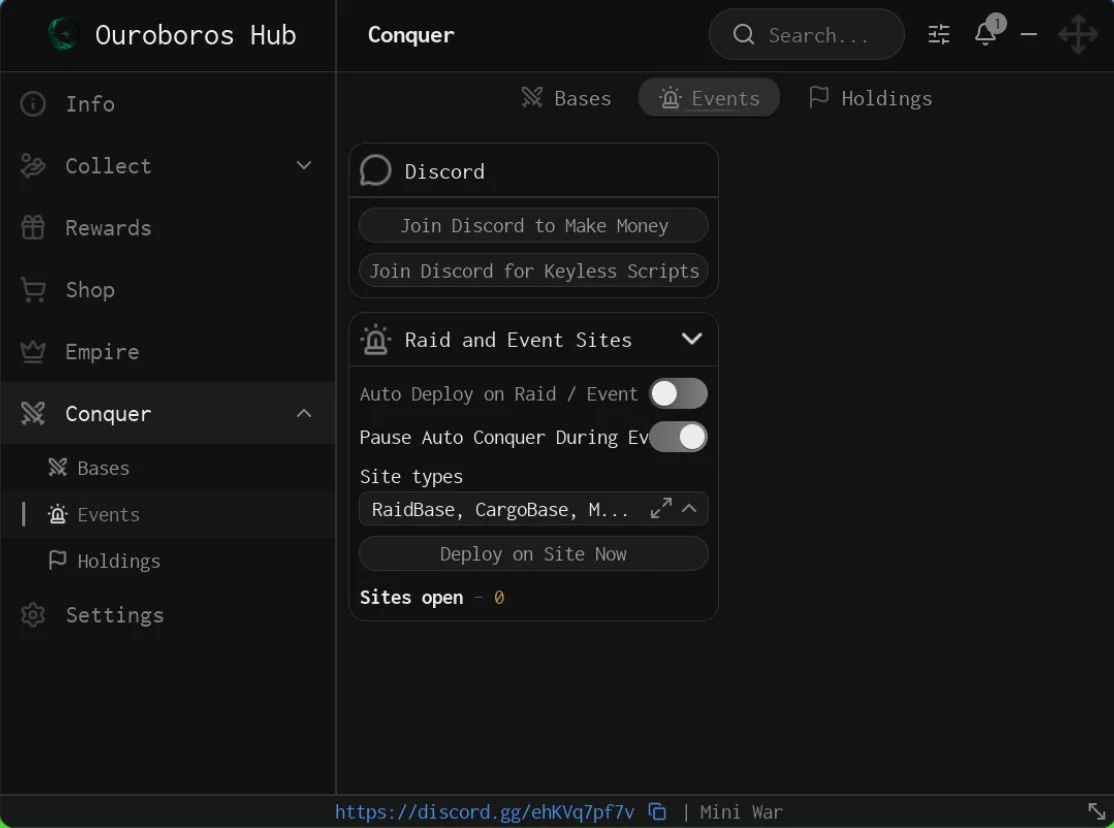
Task: Click the move window cross-arrows icon
Action: click(1078, 34)
